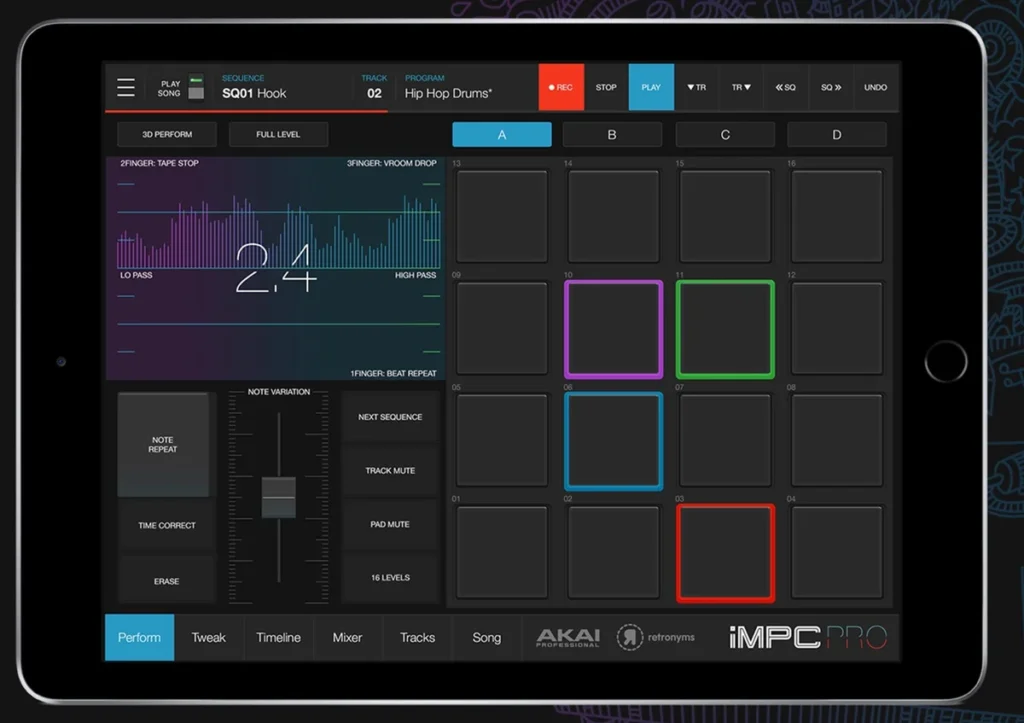Image resolution: width=1024 pixels, height=723 pixels.
Task: Toggle the Play Song switch
Action: 196,87
